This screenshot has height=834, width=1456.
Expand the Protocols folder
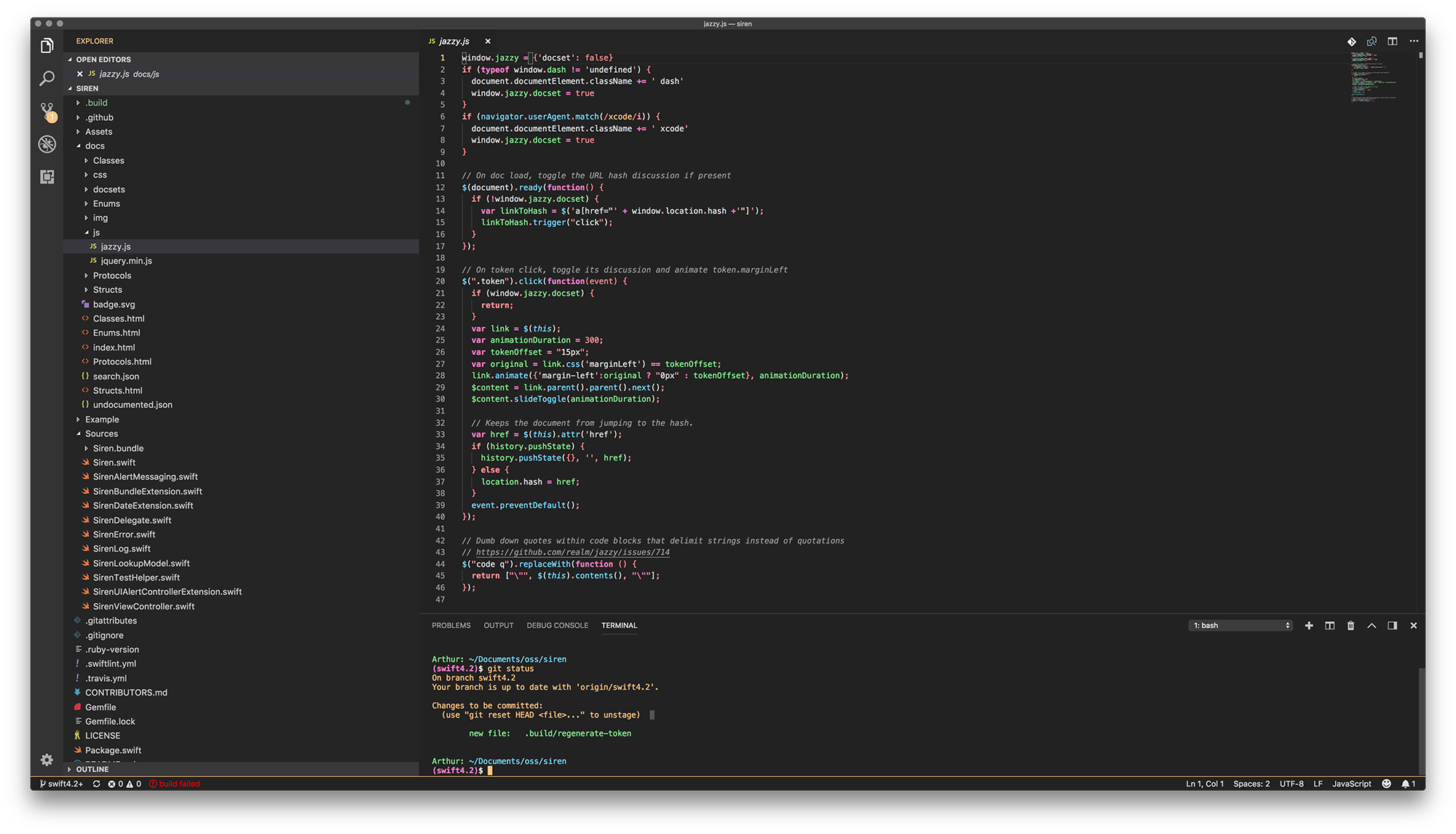tap(112, 276)
